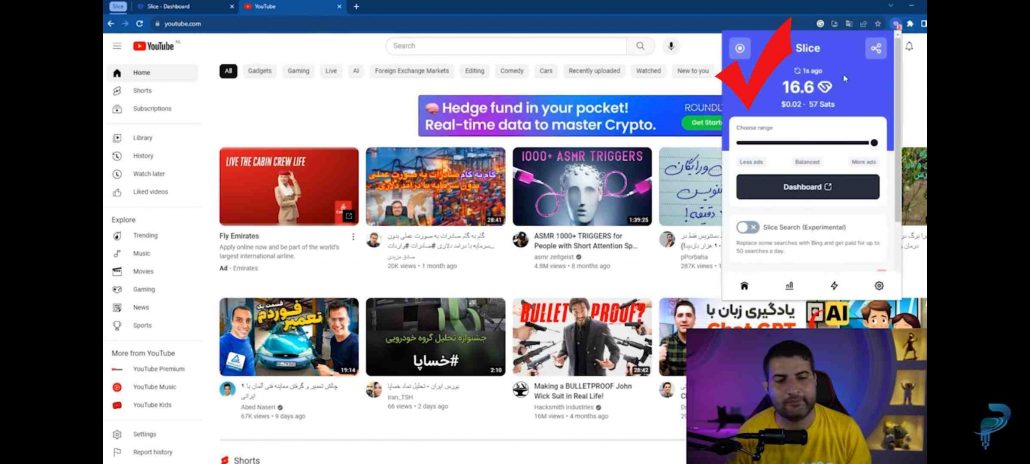Screen dimensions: 1030x464
Task: Open options menu for Fly Emirates ad
Action: (353, 237)
